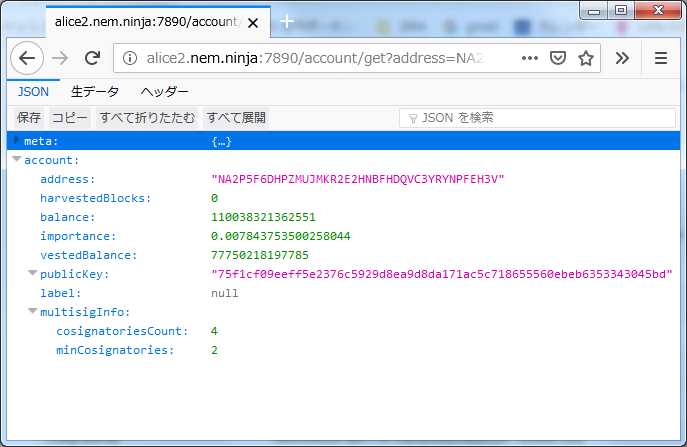Show more toolbar items chevron
Image resolution: width=687 pixels, height=447 pixels.
tap(622, 58)
